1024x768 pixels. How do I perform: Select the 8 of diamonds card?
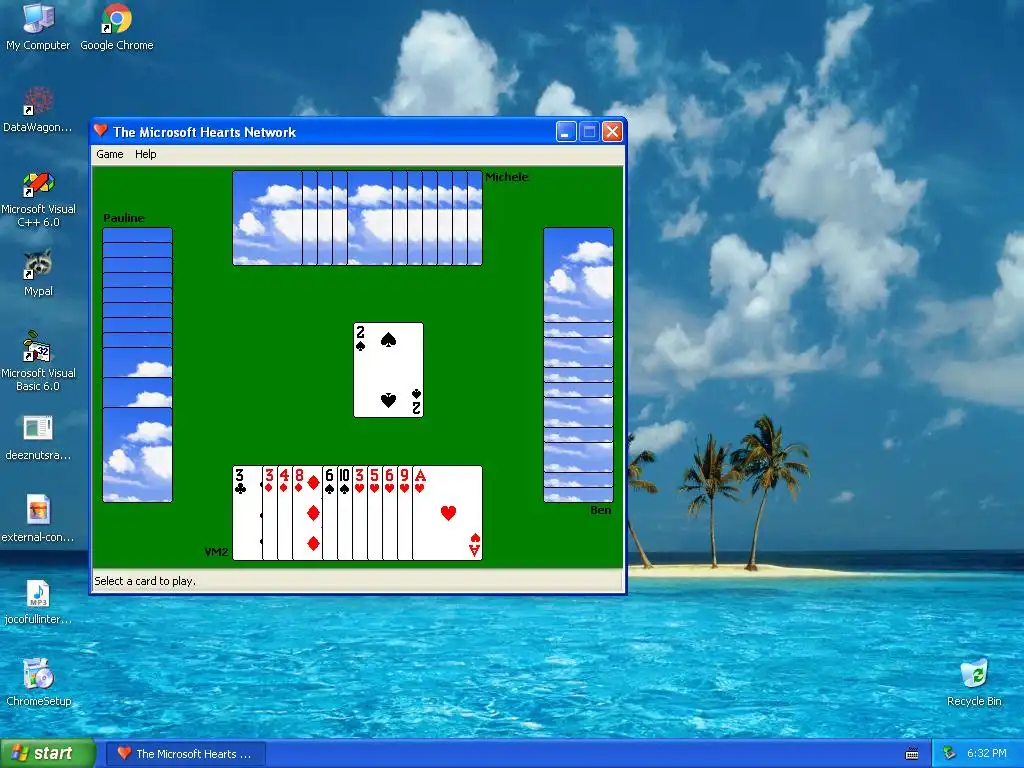click(307, 513)
